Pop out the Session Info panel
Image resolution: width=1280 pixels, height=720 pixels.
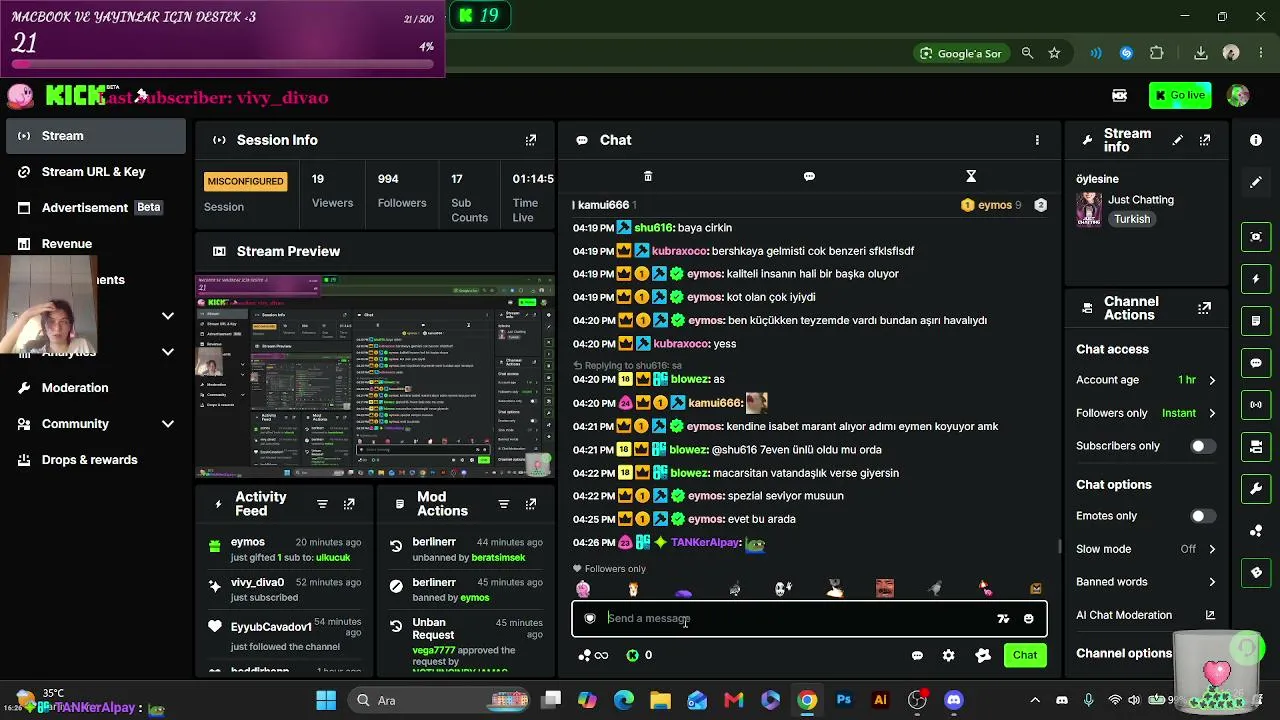[x=531, y=140]
